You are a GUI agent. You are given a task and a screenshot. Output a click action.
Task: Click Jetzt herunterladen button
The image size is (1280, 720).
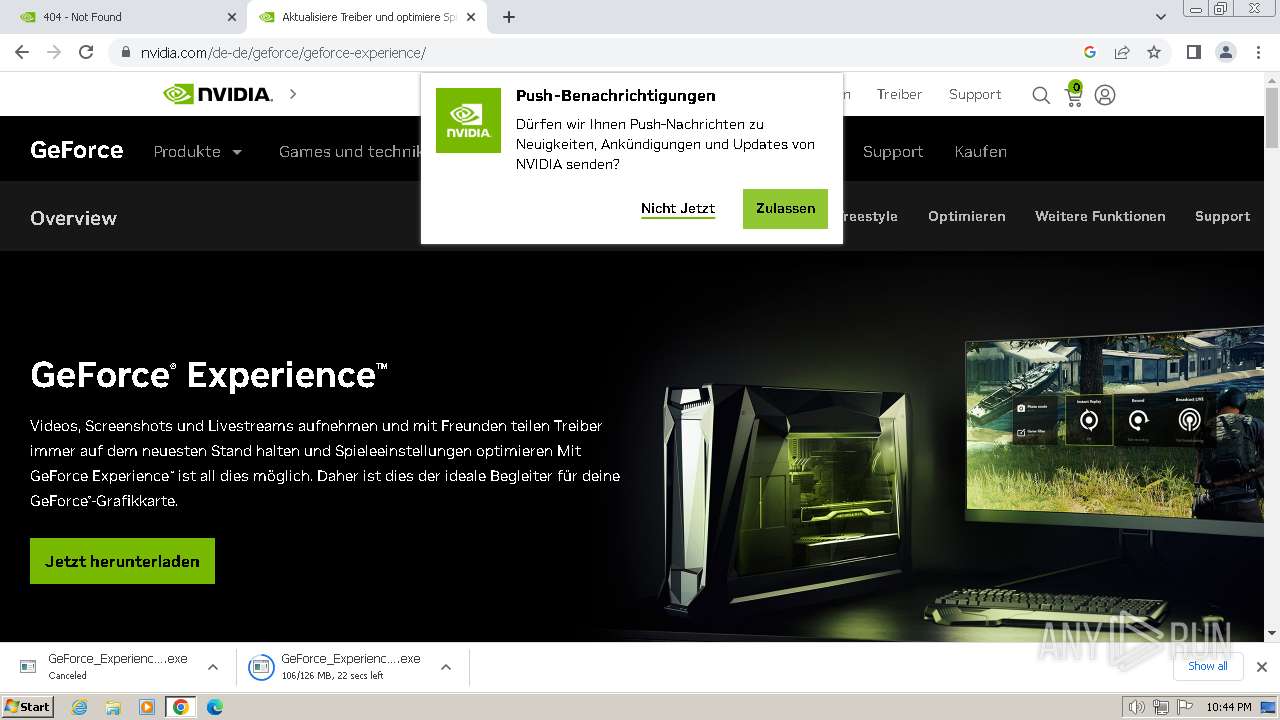[x=122, y=561]
